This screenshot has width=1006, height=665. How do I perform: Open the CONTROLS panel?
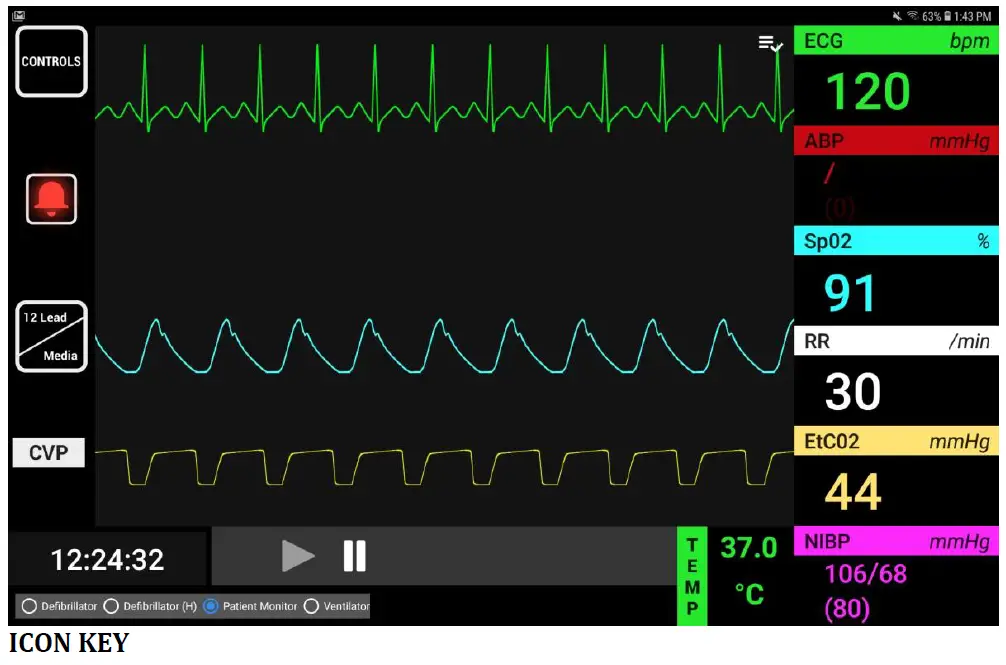[x=51, y=61]
